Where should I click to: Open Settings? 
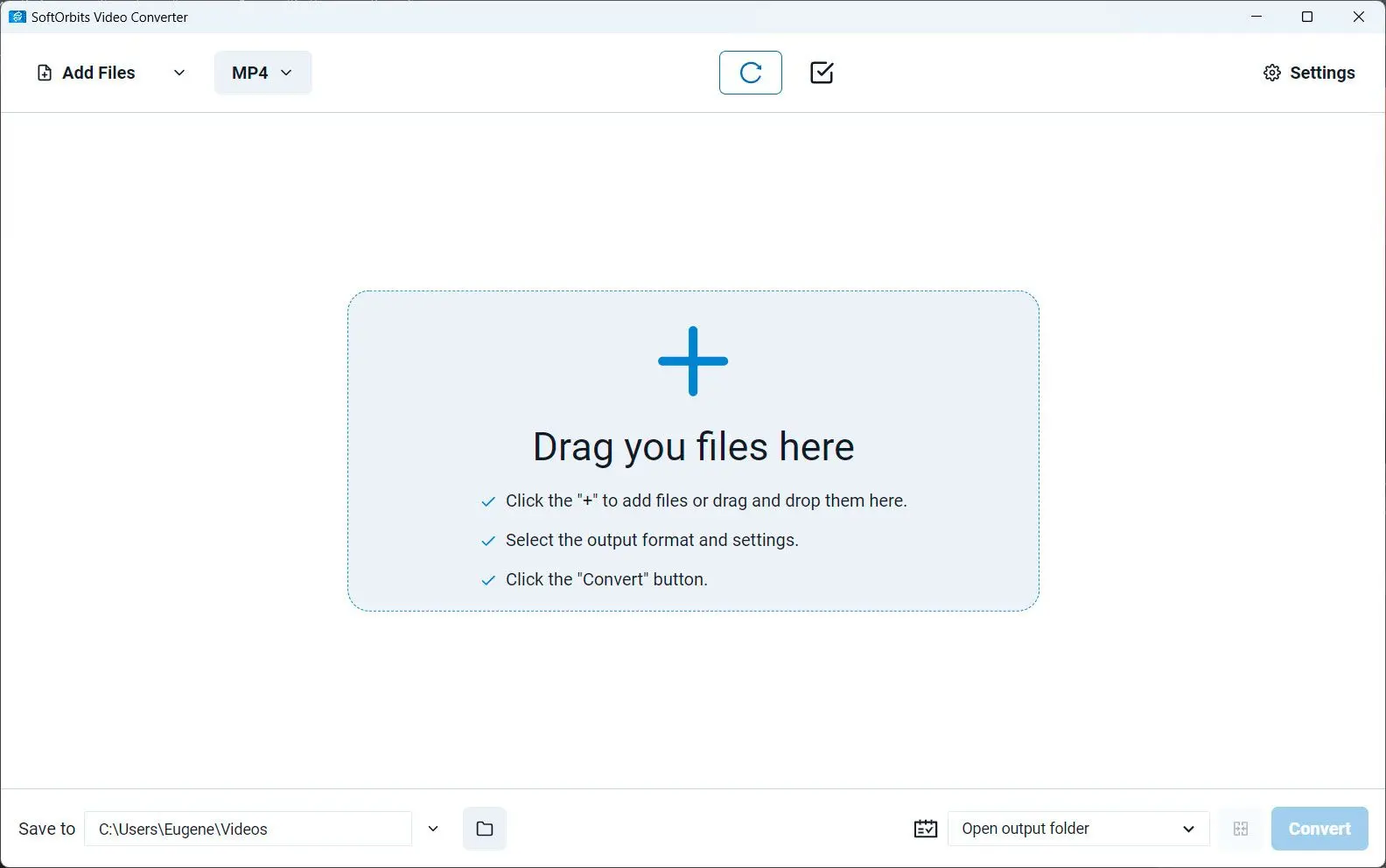tap(1309, 73)
